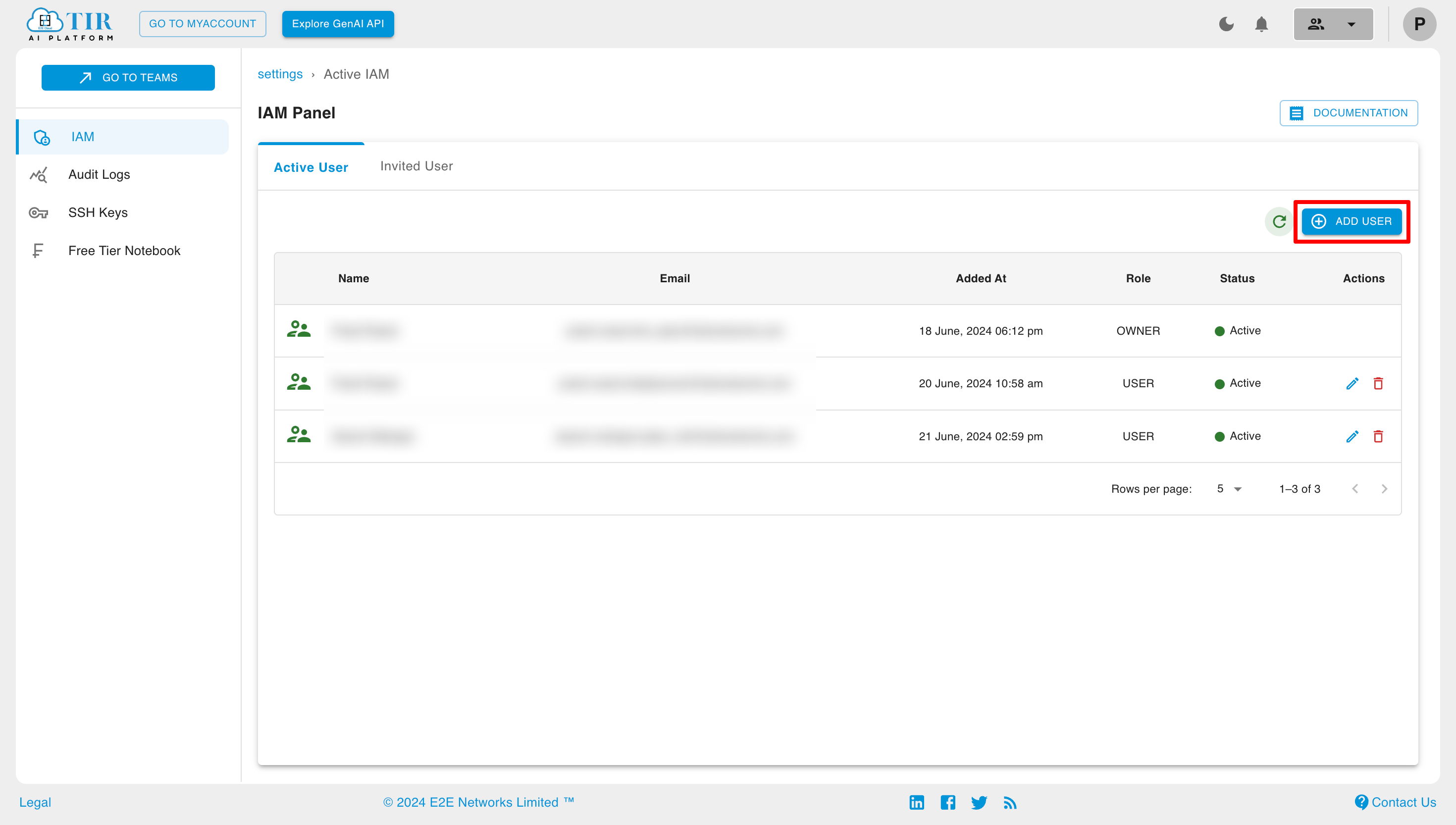Open DOCUMENTATION button
Viewport: 1456px width, 825px height.
[1349, 113]
